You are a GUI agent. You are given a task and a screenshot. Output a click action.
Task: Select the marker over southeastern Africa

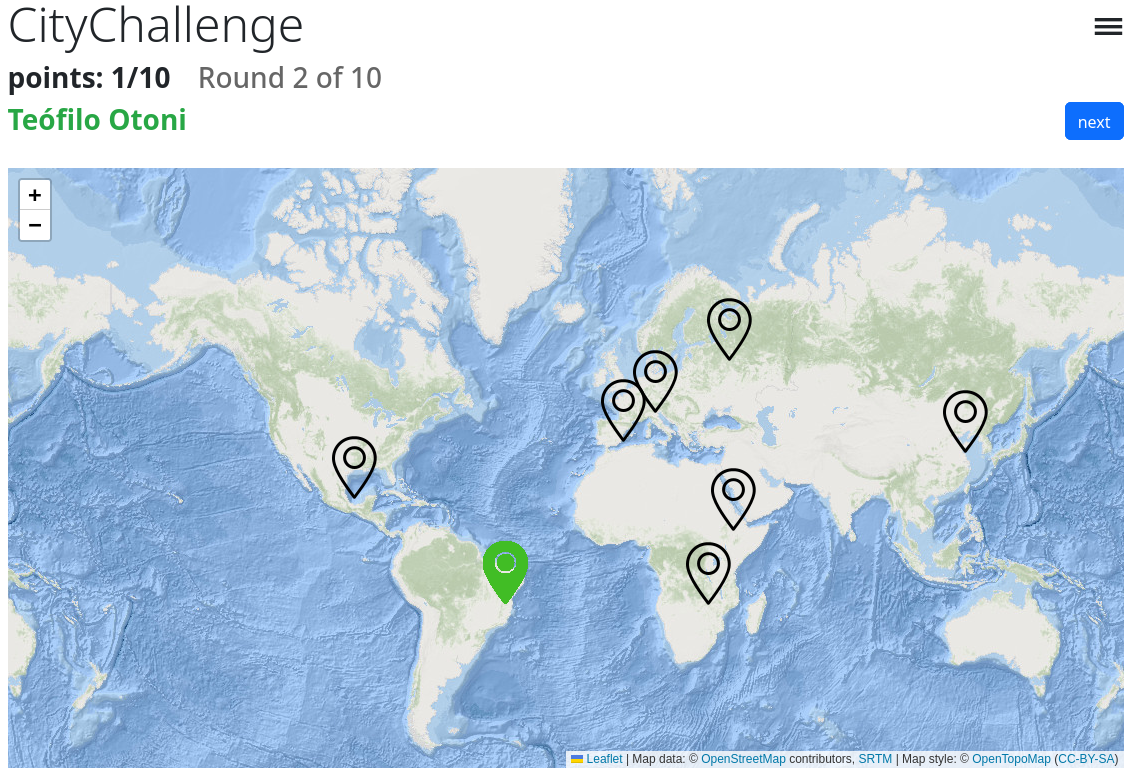708,569
